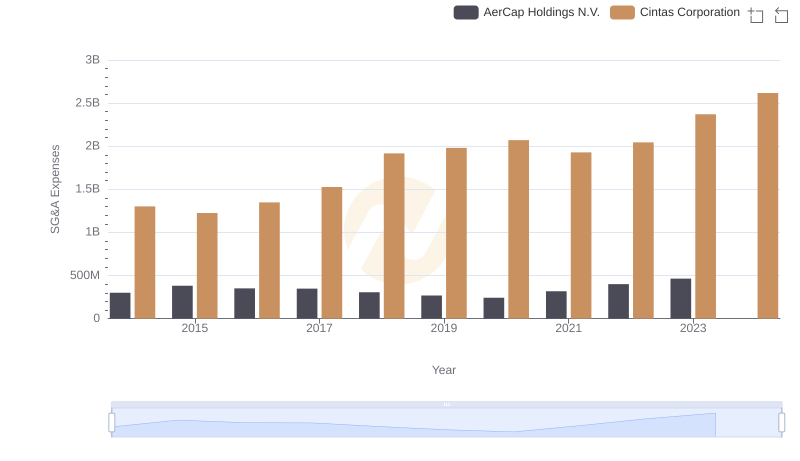800x461 pixels.
Task: Click the top grip of the zoom slider
Action: coord(446,404)
